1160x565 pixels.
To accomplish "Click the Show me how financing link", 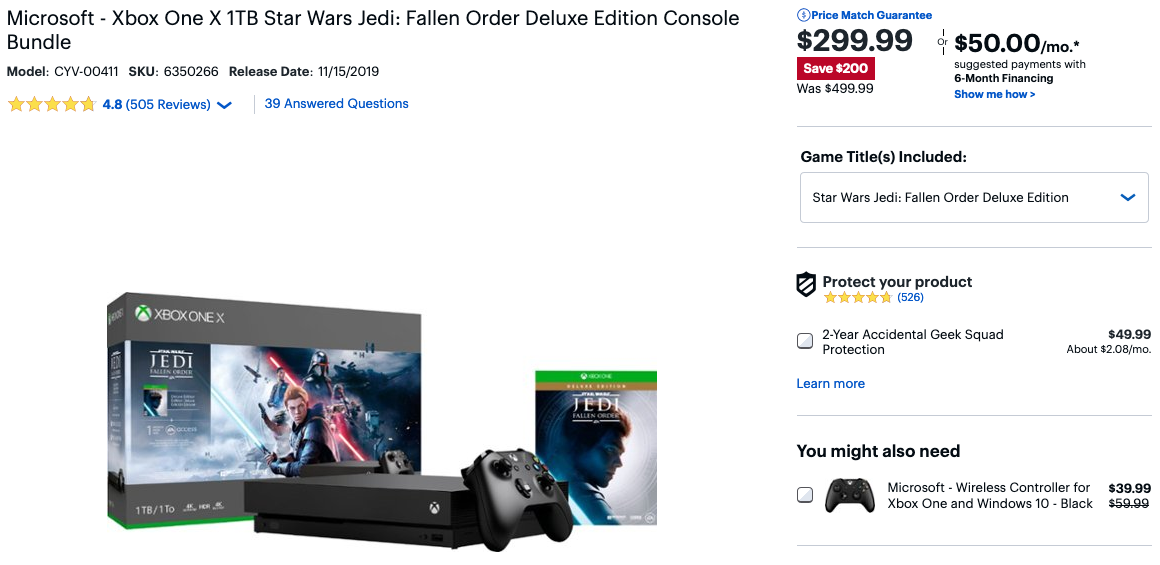I will click(994, 94).
